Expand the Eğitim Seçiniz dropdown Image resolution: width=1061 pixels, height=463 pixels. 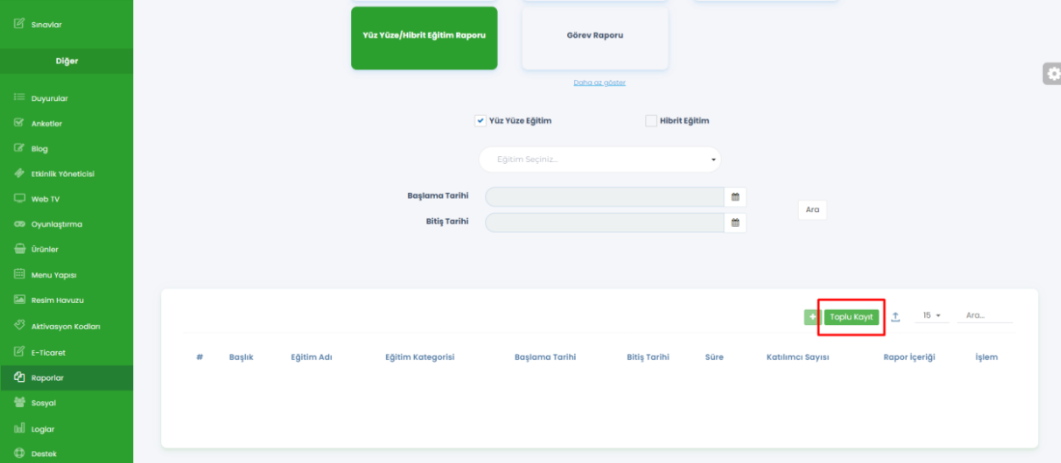tap(600, 160)
